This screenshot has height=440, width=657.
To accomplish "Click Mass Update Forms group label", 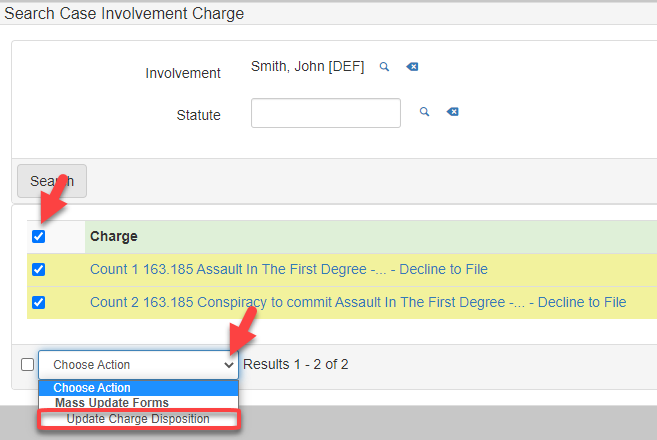I will point(112,403).
